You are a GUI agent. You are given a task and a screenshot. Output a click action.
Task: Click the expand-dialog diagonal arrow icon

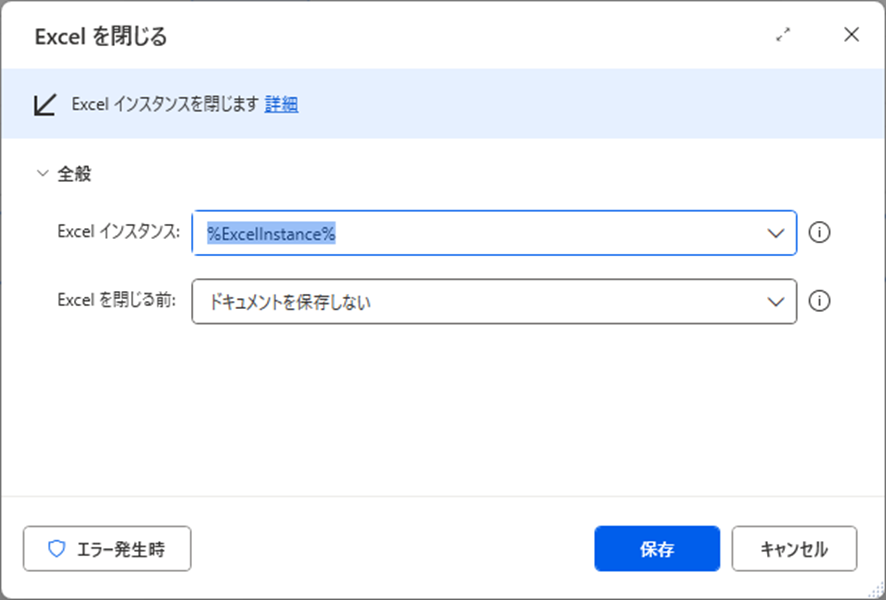pyautogui.click(x=784, y=33)
